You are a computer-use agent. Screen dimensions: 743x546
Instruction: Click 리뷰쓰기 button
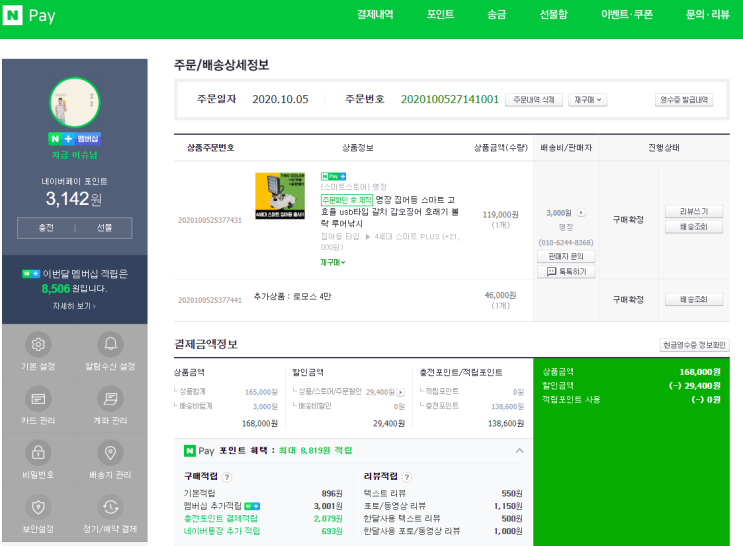point(694,211)
